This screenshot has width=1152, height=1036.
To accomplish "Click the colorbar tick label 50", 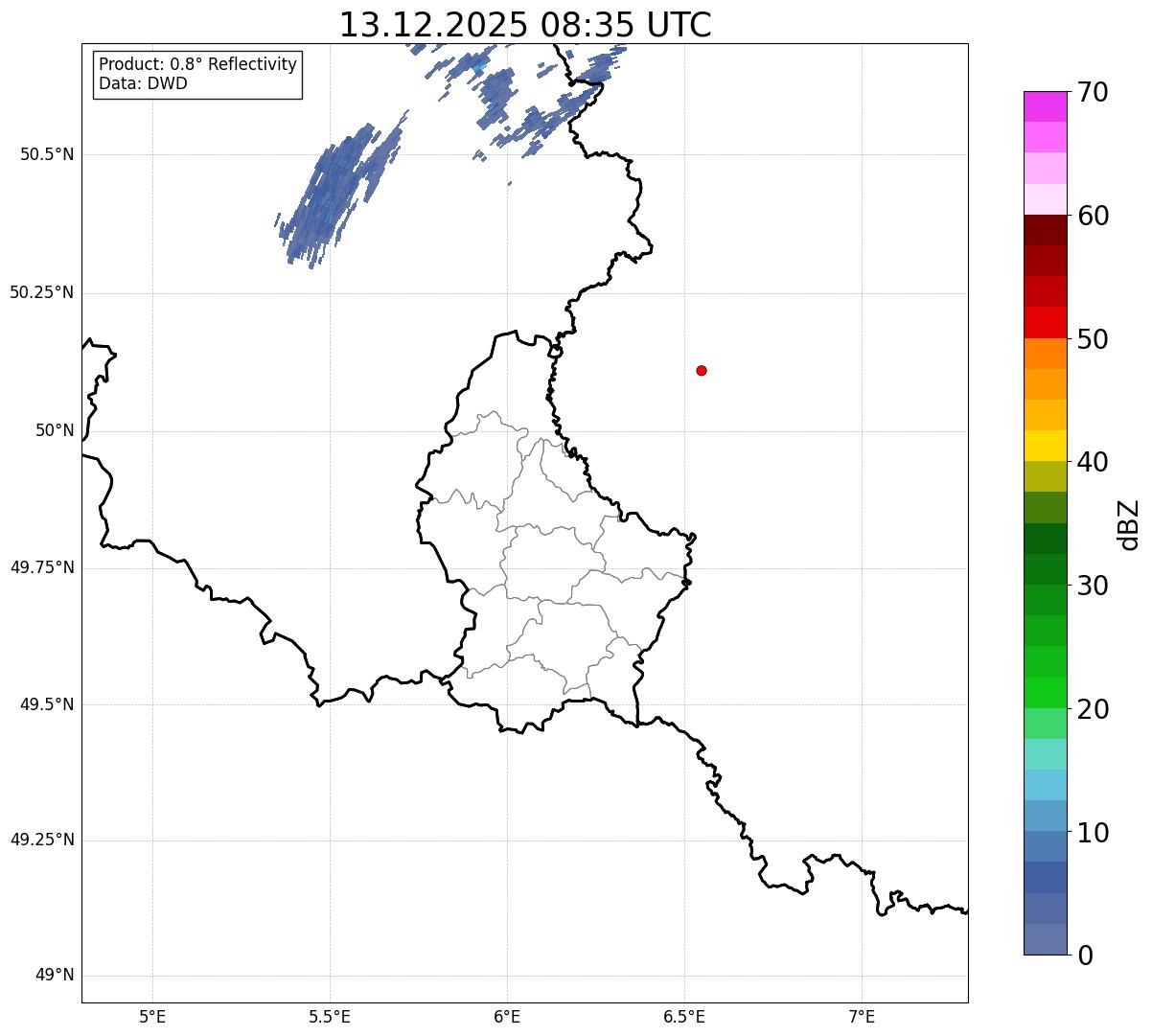I will click(x=1093, y=339).
